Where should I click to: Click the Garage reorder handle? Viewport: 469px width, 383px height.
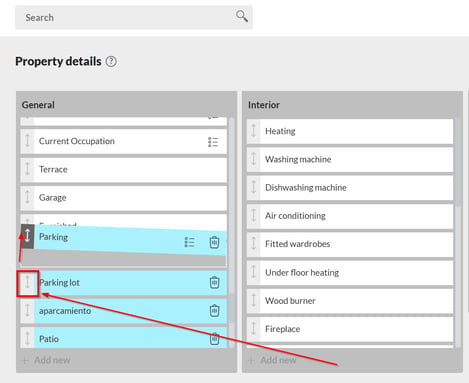tap(27, 198)
